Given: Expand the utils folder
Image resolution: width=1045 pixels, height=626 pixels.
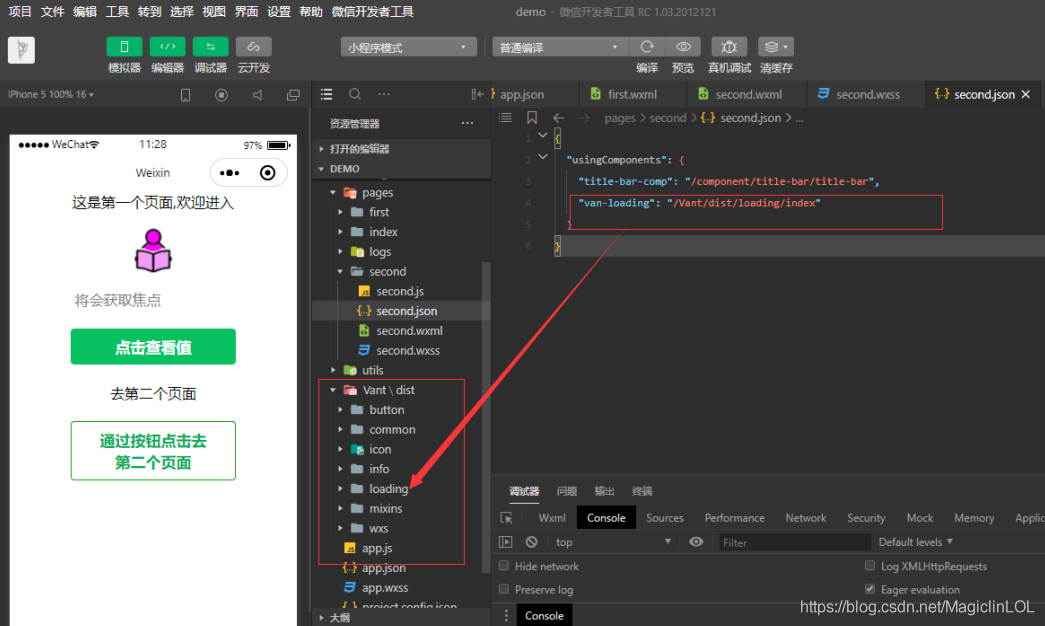Looking at the screenshot, I should [x=401, y=370].
